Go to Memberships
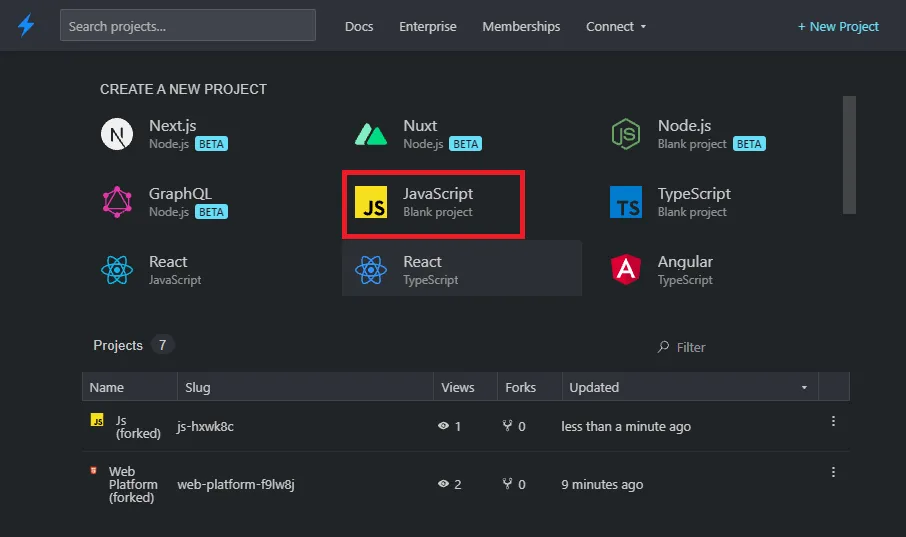The width and height of the screenshot is (906, 537). point(521,27)
